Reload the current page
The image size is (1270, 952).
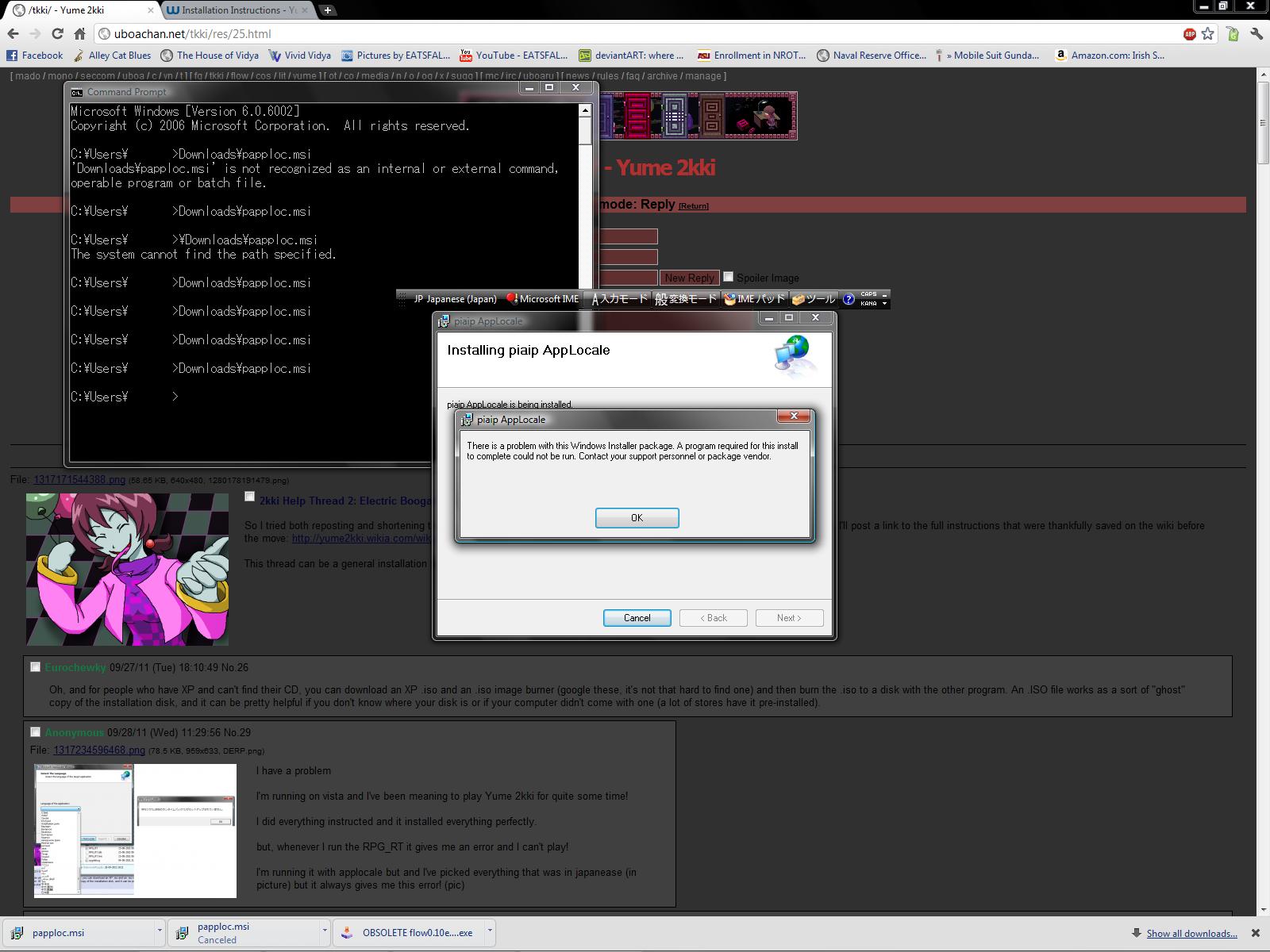[x=57, y=34]
